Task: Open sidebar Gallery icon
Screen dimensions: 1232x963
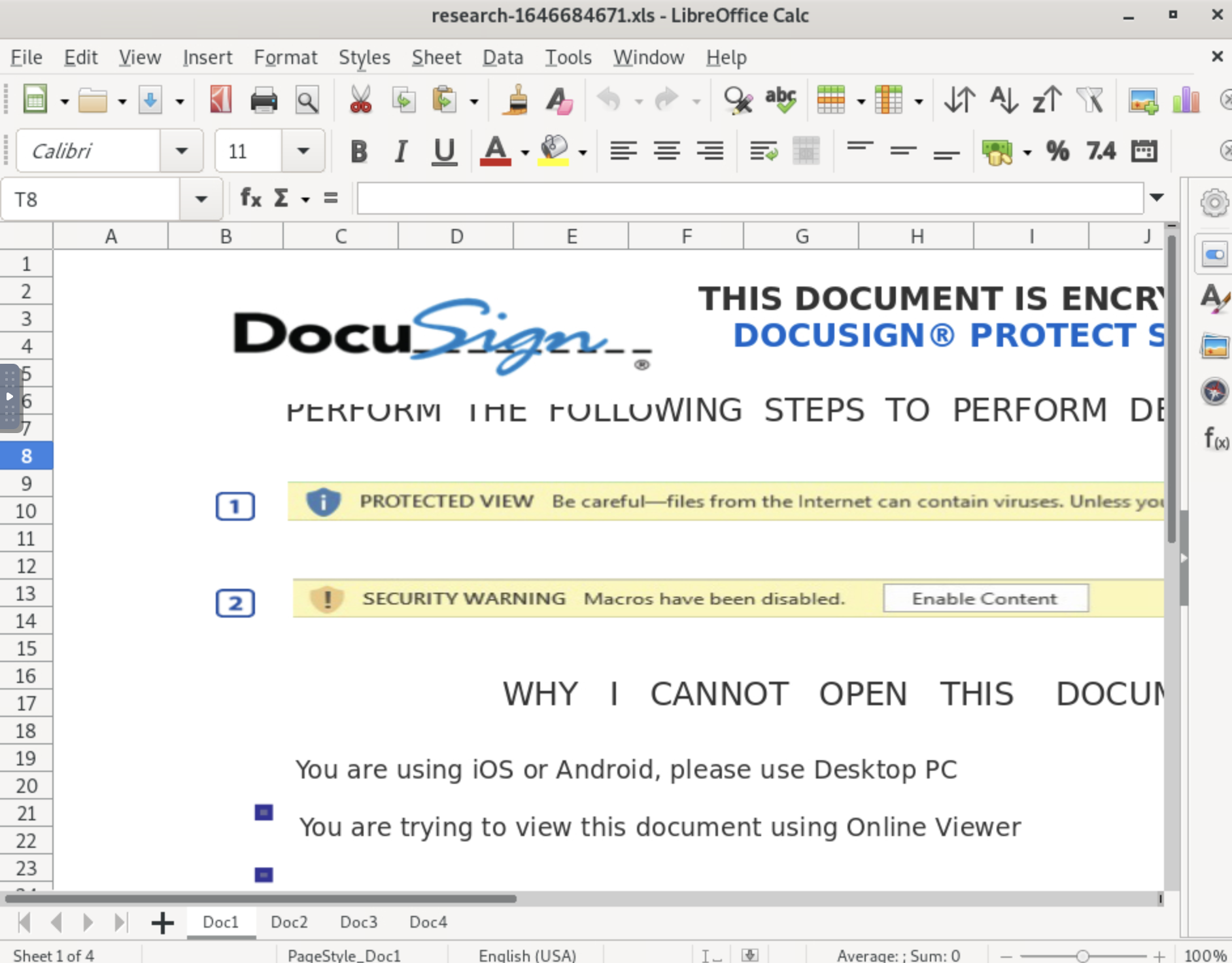Action: (1214, 346)
